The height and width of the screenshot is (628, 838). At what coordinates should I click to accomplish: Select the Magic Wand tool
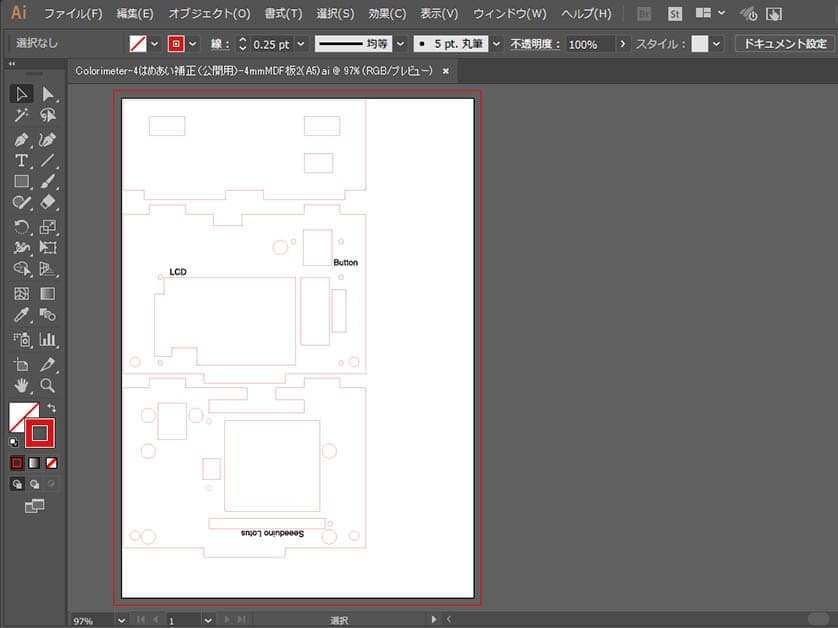pyautogui.click(x=21, y=116)
